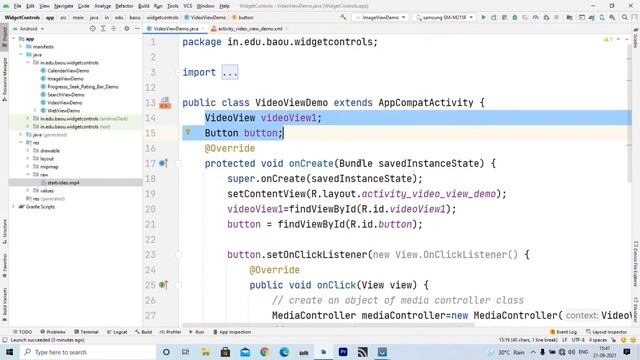Open the Profile app gauge icon
Viewport: 640px width, 360px height.
(535, 18)
